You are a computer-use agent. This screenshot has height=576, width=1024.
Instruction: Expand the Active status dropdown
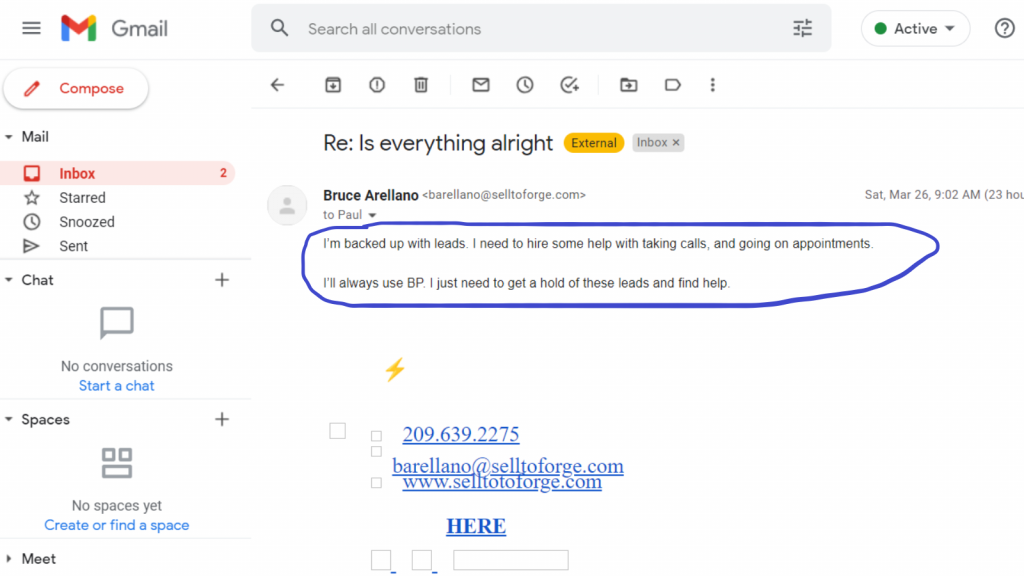point(915,29)
